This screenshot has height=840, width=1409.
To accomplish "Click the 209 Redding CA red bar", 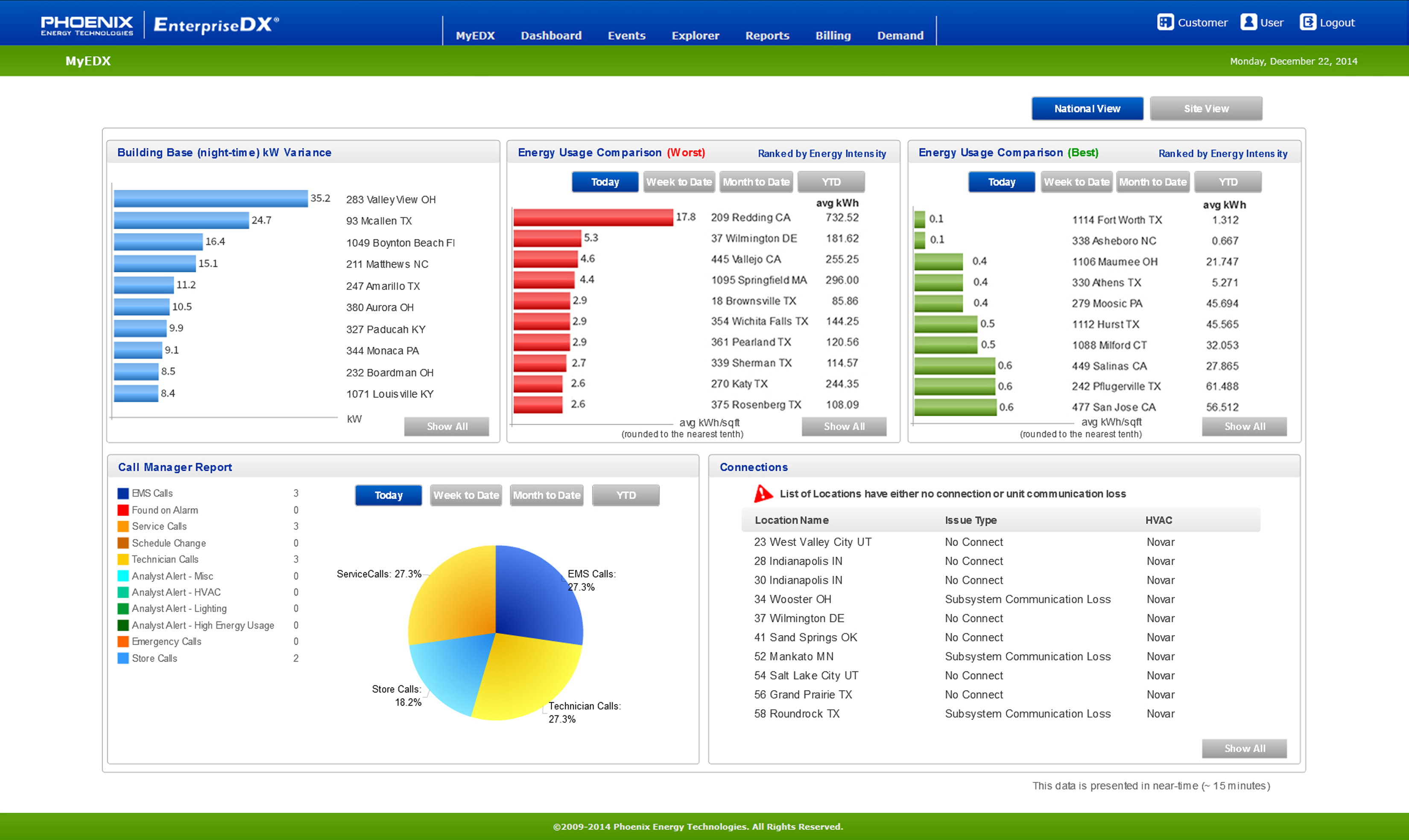I will pos(593,217).
